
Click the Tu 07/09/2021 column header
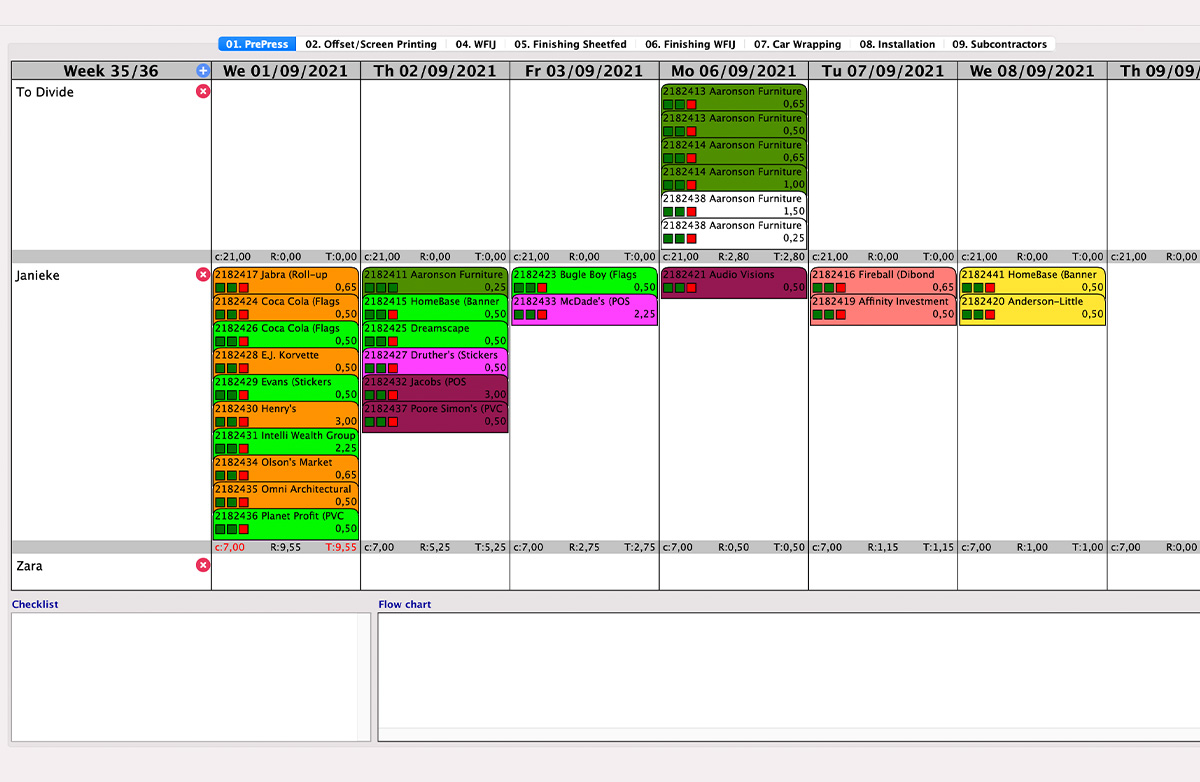[883, 71]
